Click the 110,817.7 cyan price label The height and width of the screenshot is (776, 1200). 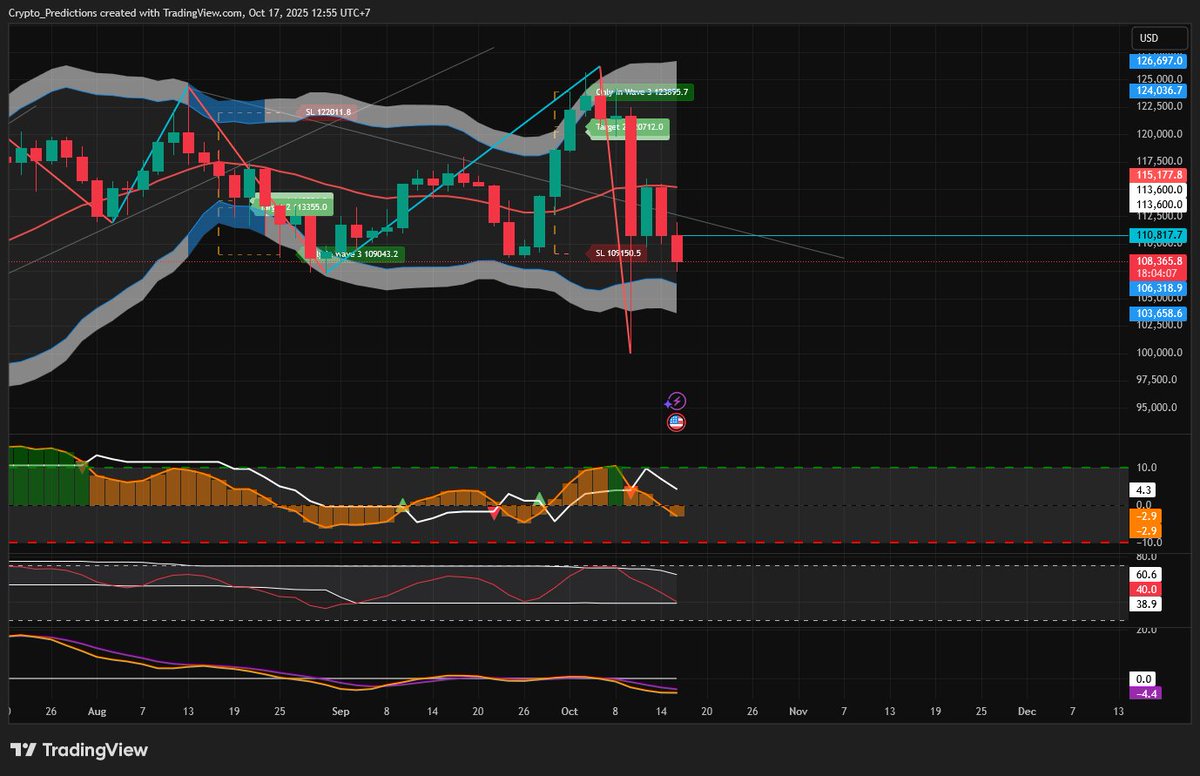pos(1159,235)
